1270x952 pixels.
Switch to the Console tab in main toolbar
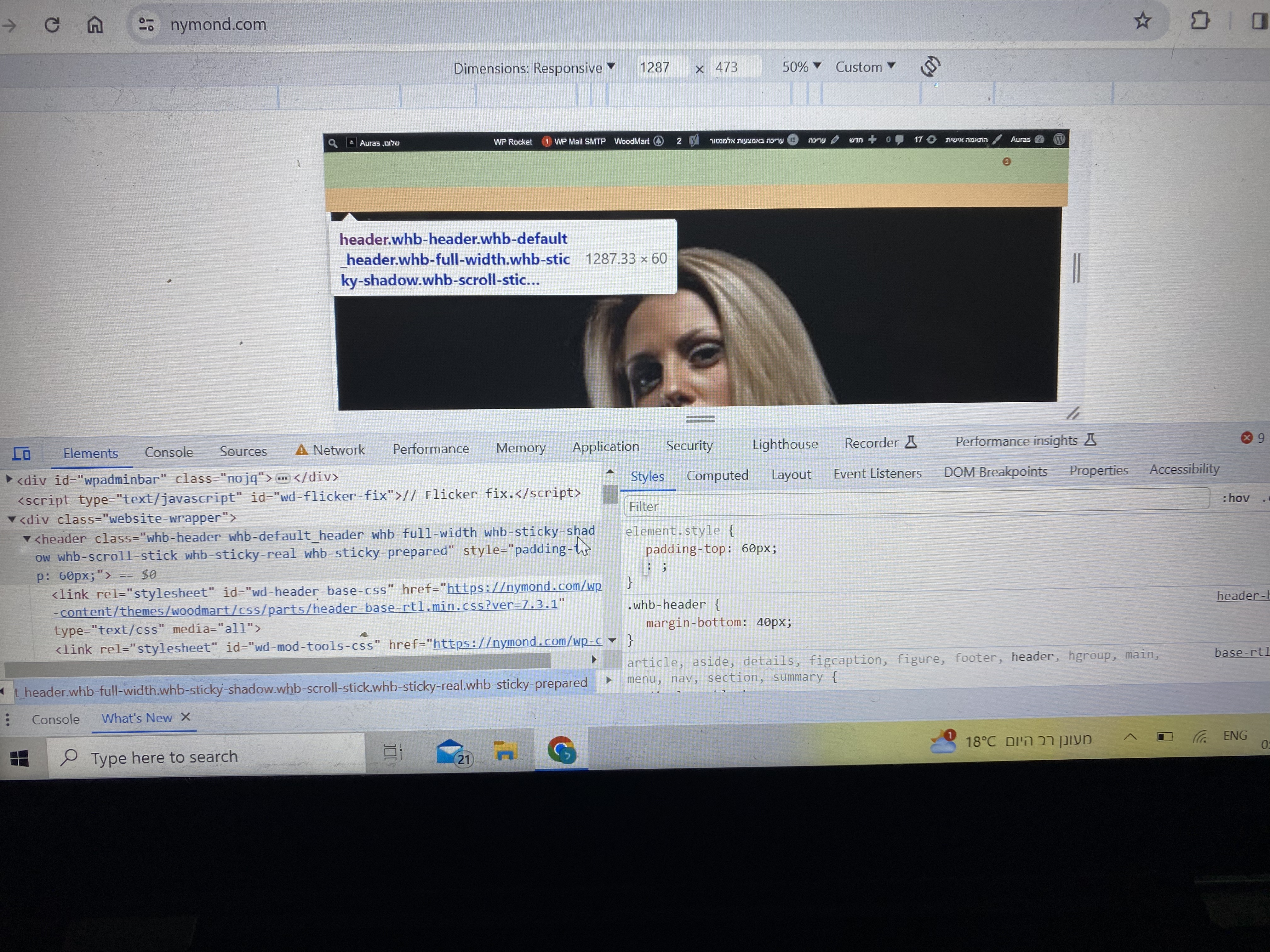click(169, 452)
